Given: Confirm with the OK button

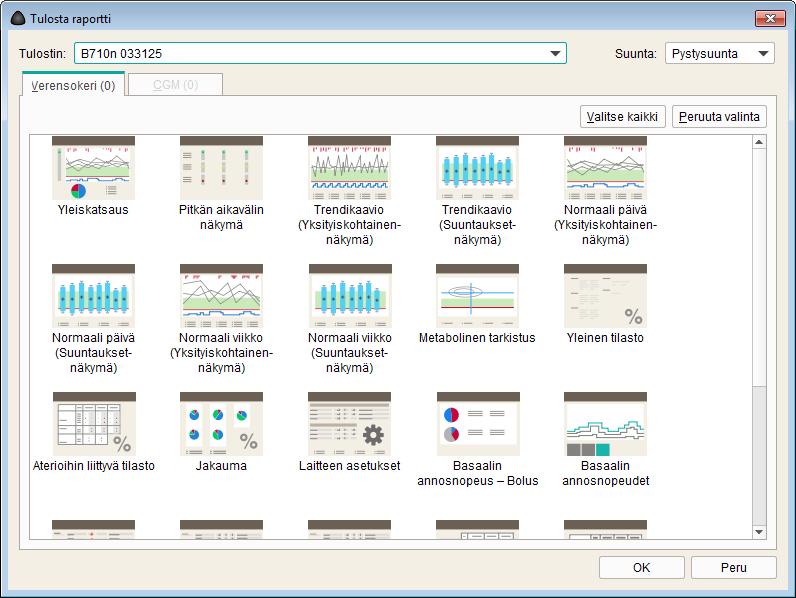Looking at the screenshot, I should coord(642,568).
